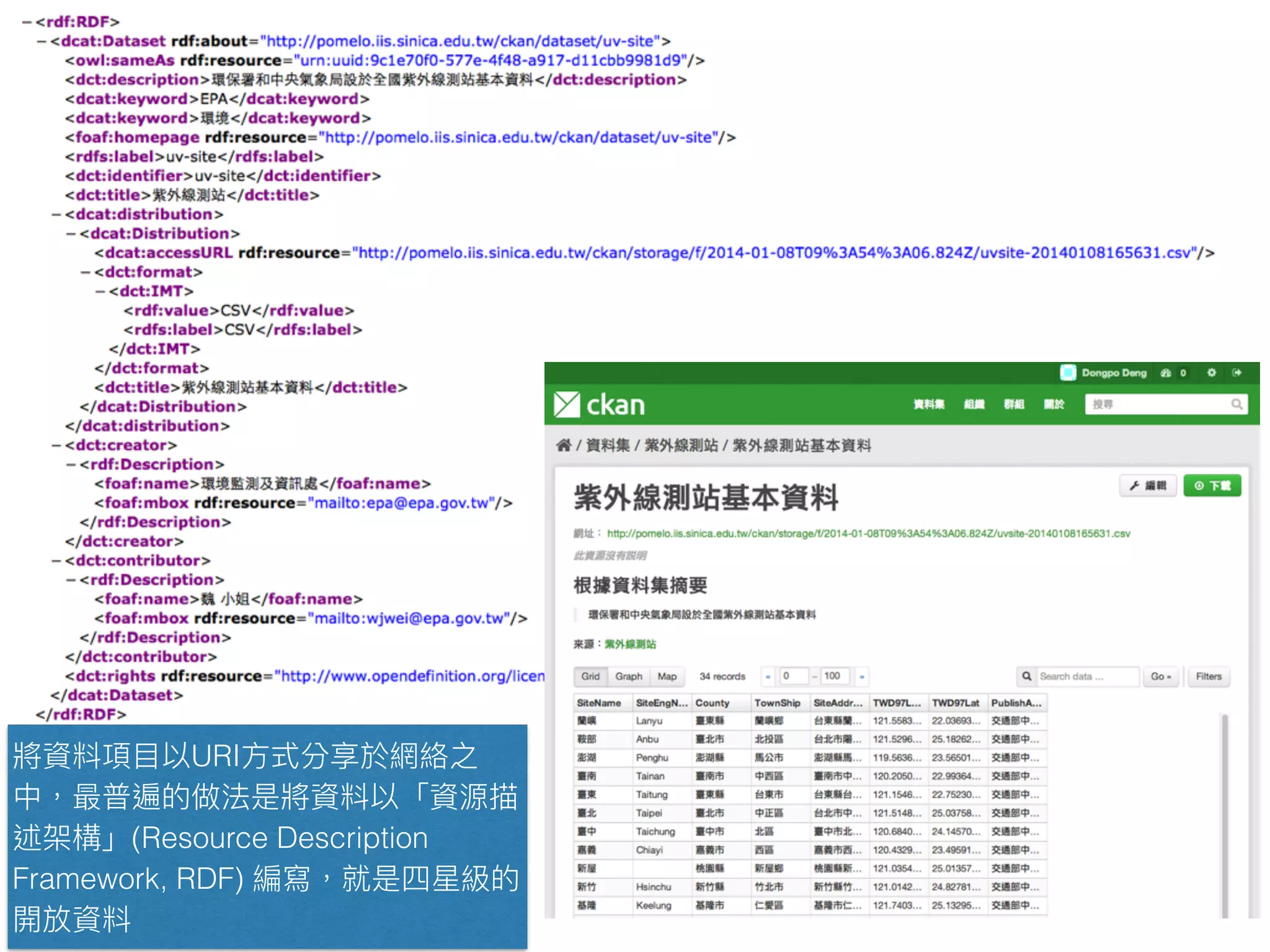Click the CKAN logo
This screenshot has height=952, width=1270.
(599, 405)
